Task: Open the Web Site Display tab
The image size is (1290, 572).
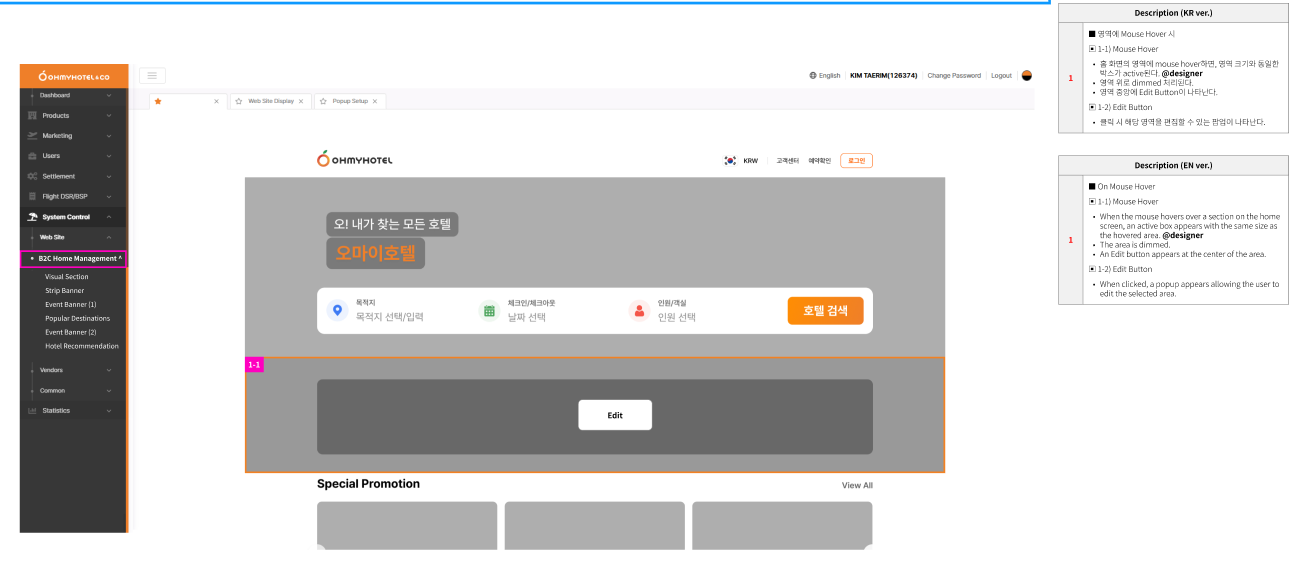Action: click(x=271, y=101)
